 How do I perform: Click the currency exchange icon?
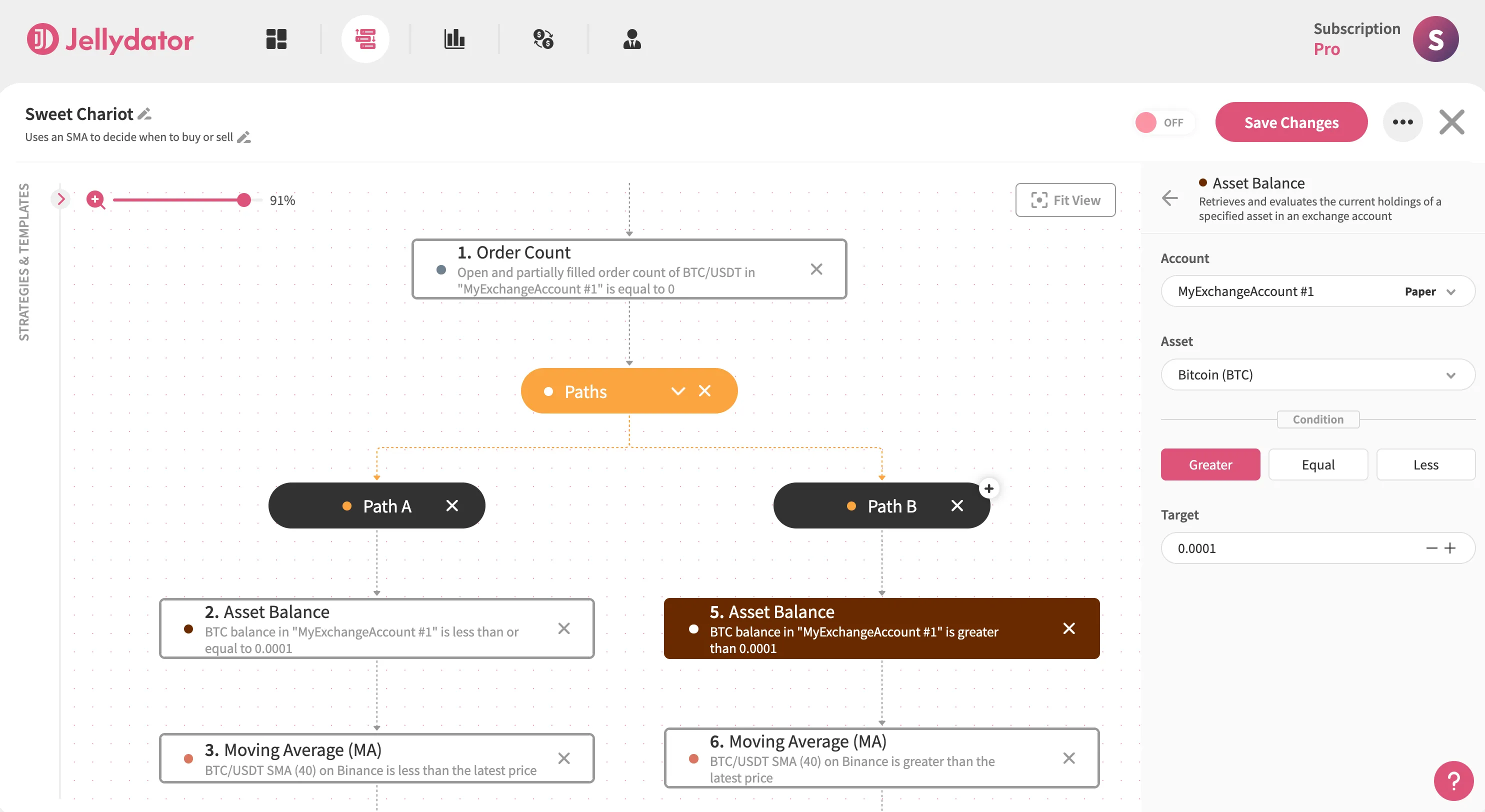(543, 38)
